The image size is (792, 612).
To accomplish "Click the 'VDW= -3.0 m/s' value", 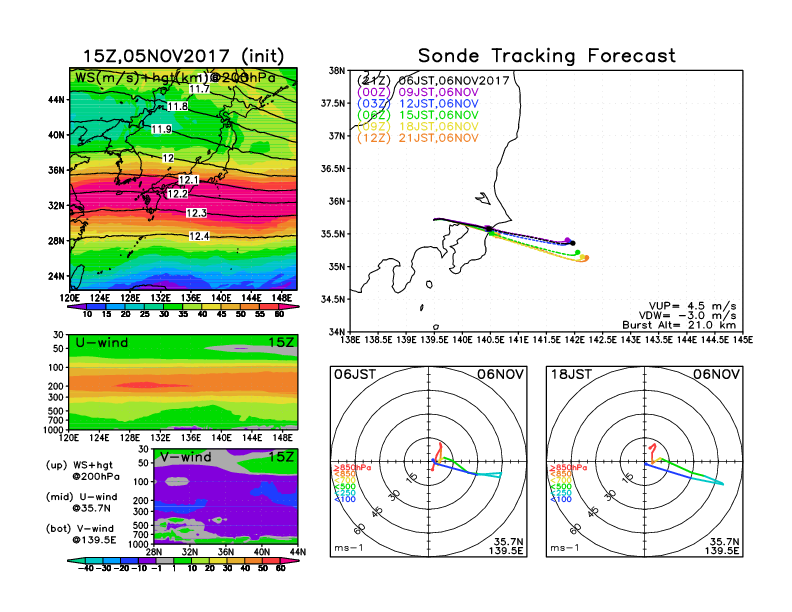I will click(x=687, y=315).
